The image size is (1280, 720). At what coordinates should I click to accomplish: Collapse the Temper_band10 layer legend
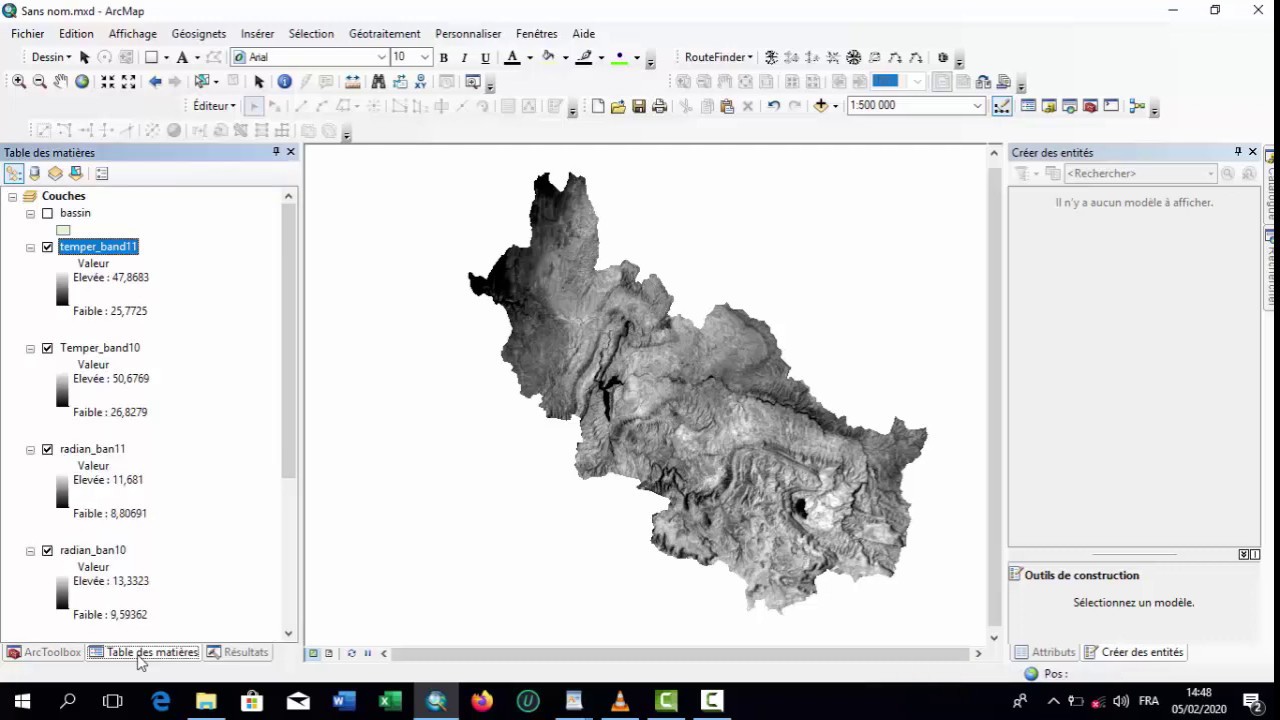pyautogui.click(x=30, y=348)
